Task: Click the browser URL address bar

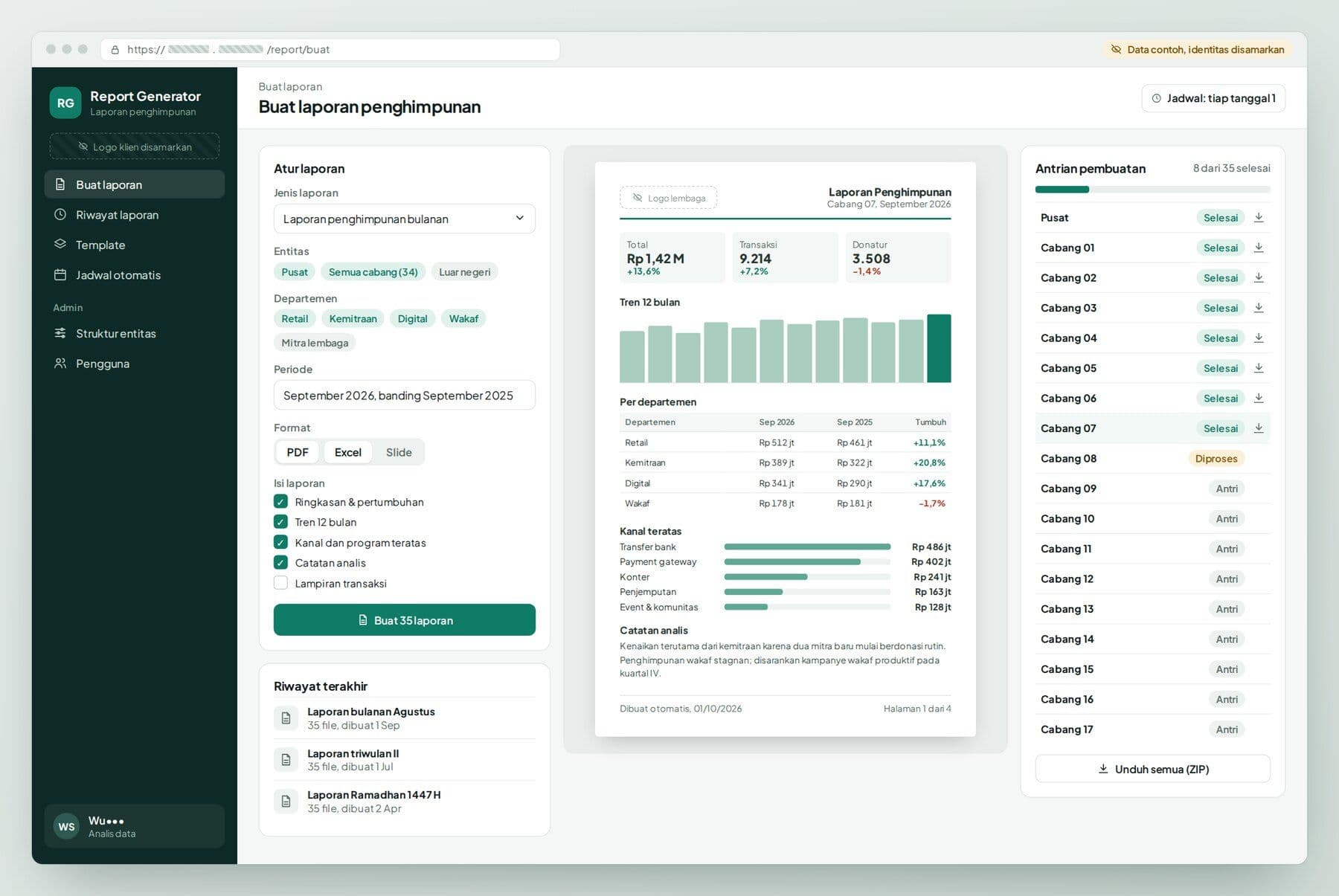Action: click(x=330, y=49)
